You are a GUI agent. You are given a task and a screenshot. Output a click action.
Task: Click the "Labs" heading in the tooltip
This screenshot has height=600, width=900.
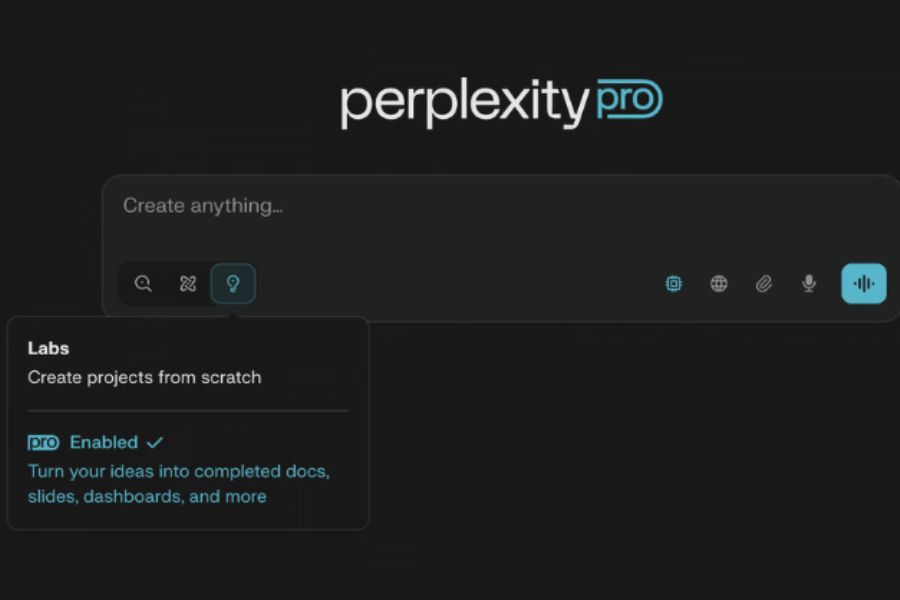(48, 349)
